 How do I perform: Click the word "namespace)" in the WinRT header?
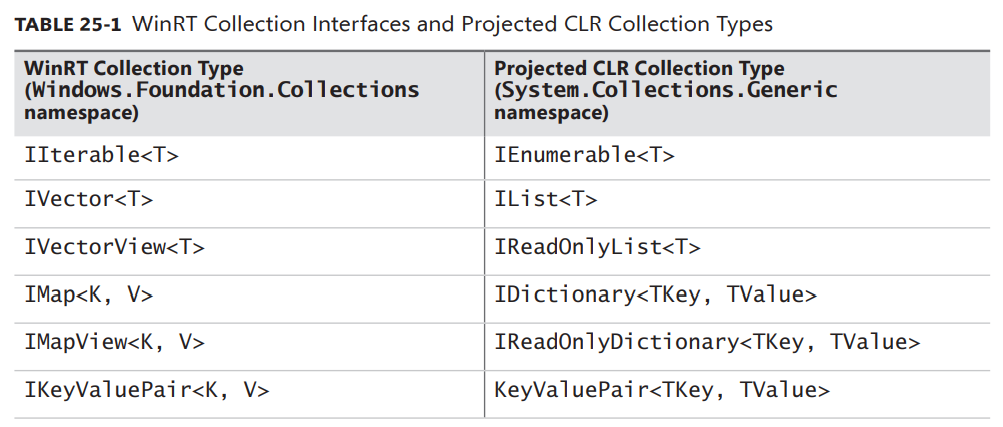click(81, 112)
